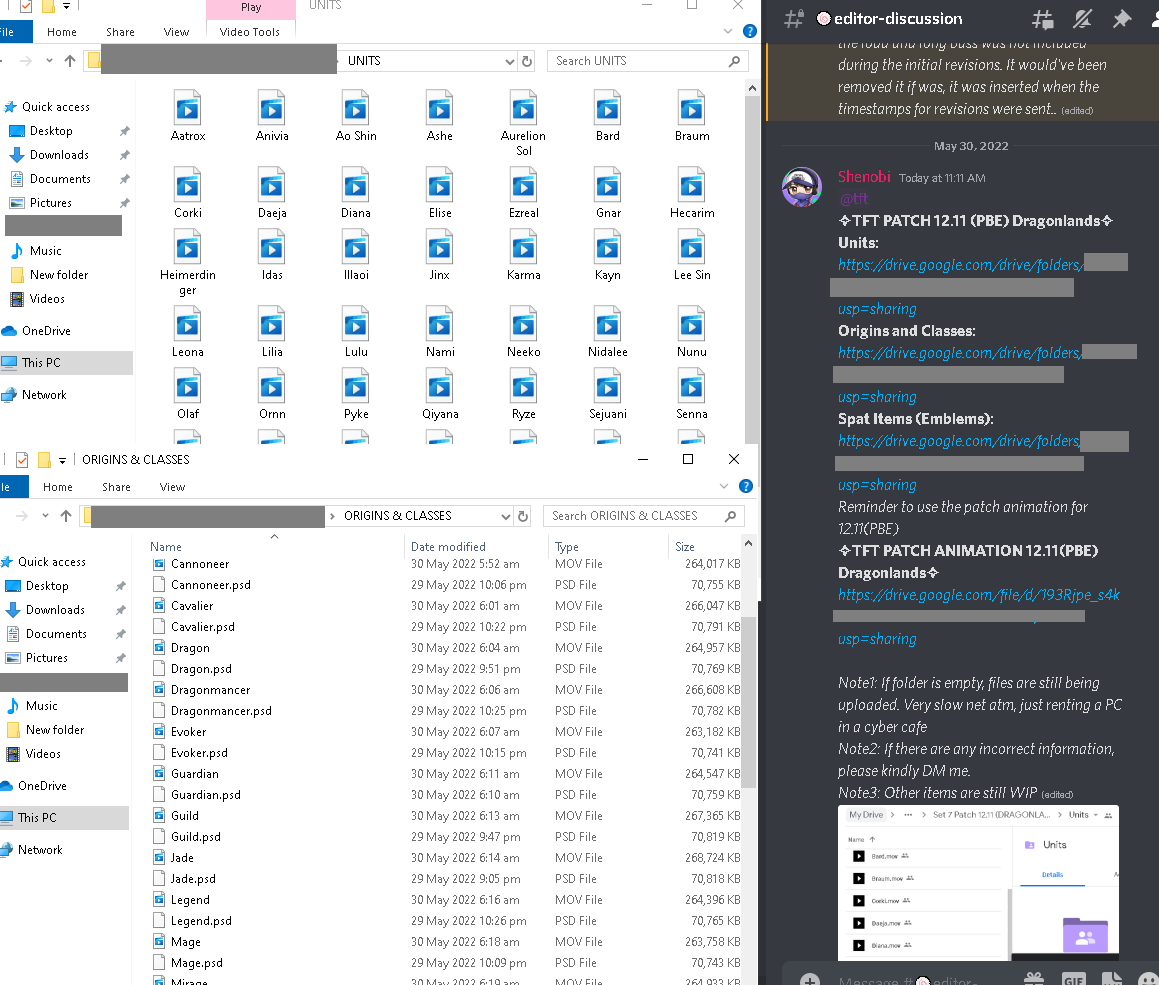Screen dimensions: 1159x985
Task: Click search magnifier in Search UNITS box
Action: point(734,61)
